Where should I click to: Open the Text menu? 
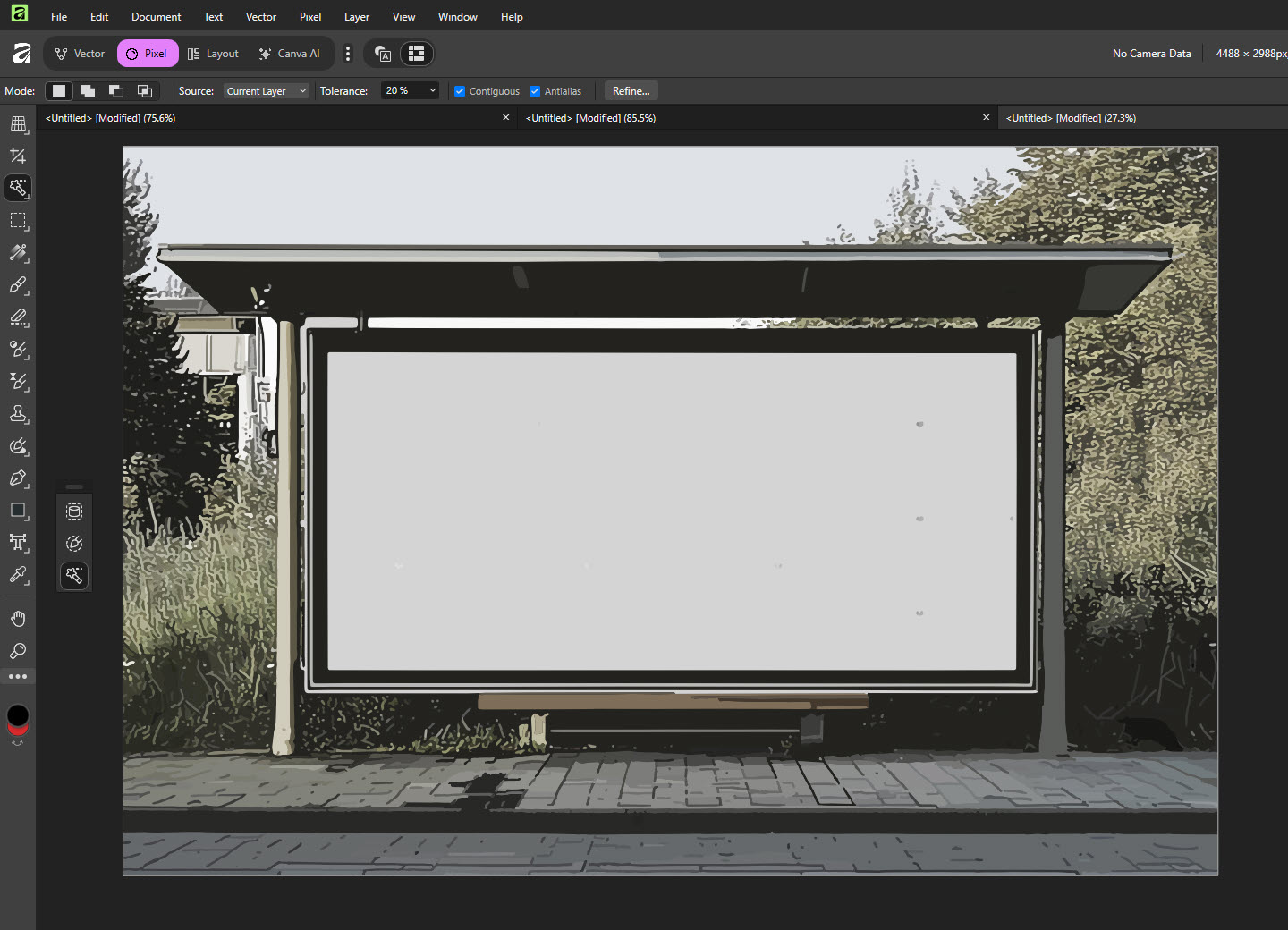click(213, 17)
